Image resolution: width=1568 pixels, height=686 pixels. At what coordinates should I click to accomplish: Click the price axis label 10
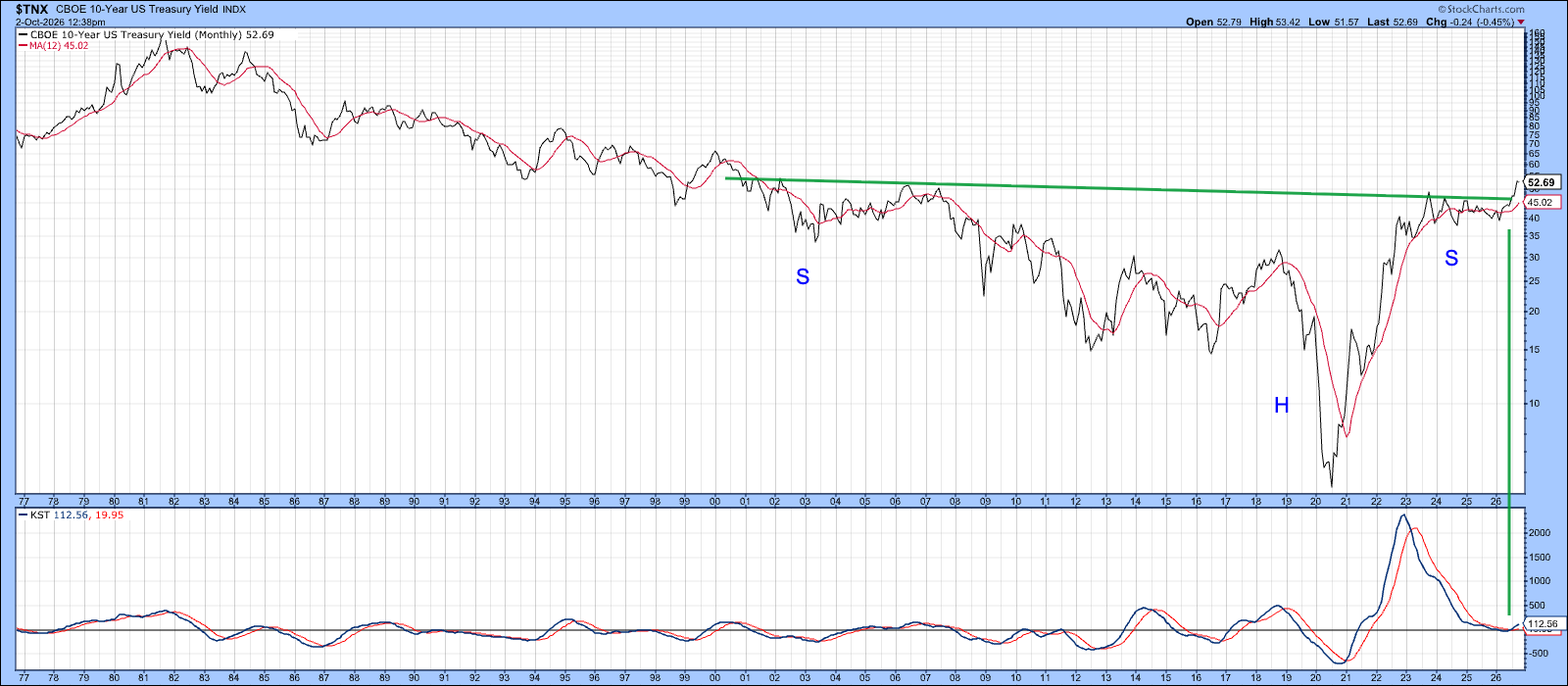[1534, 404]
